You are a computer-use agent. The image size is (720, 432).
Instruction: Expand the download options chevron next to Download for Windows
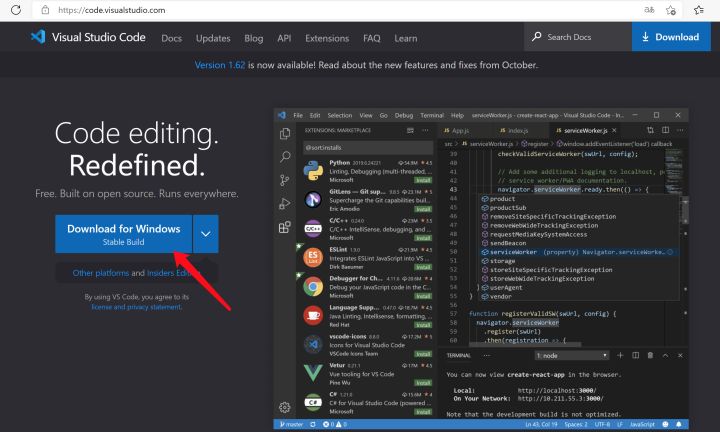(x=206, y=234)
